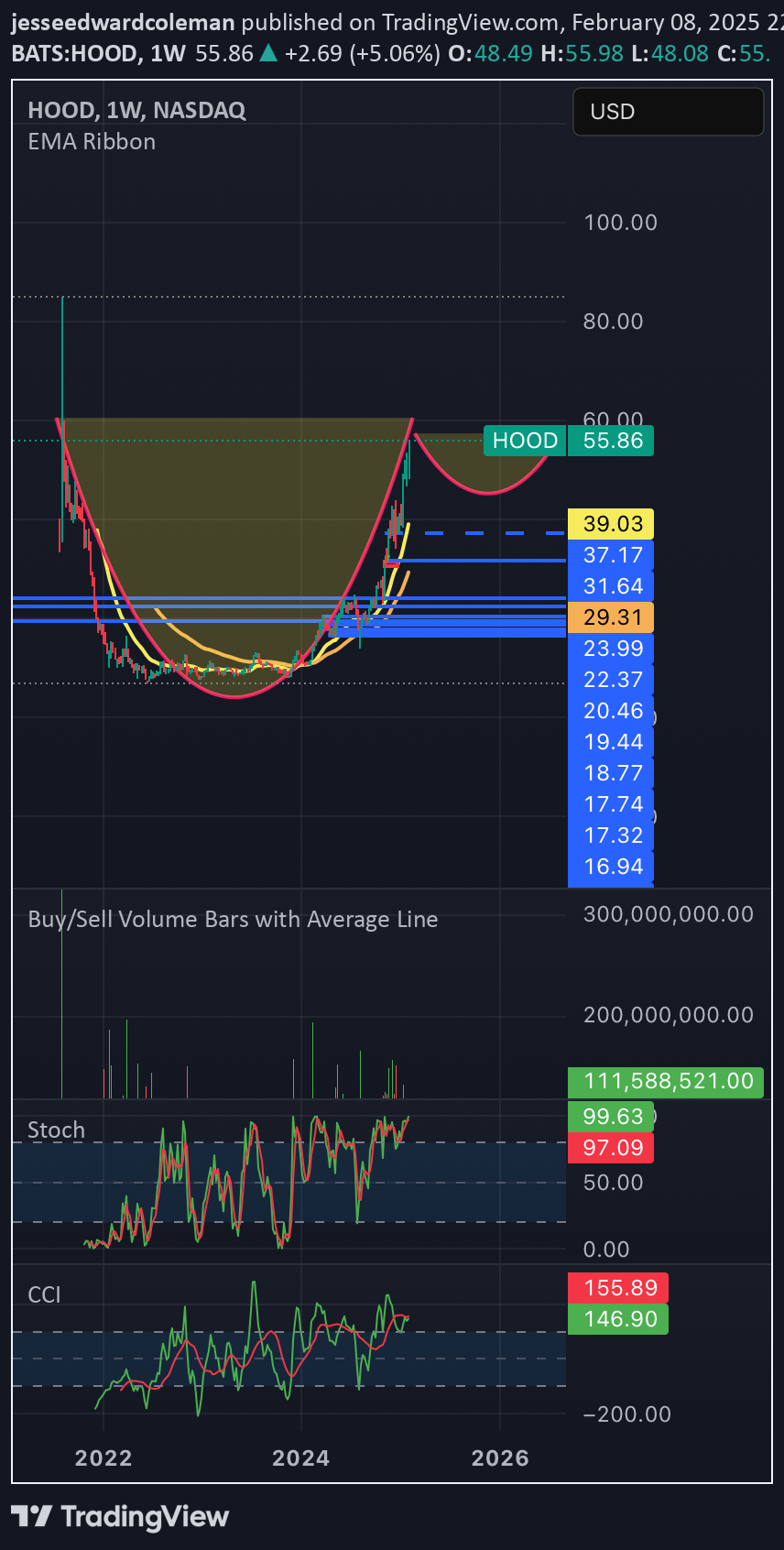Click the 55.86 current price label

(613, 441)
